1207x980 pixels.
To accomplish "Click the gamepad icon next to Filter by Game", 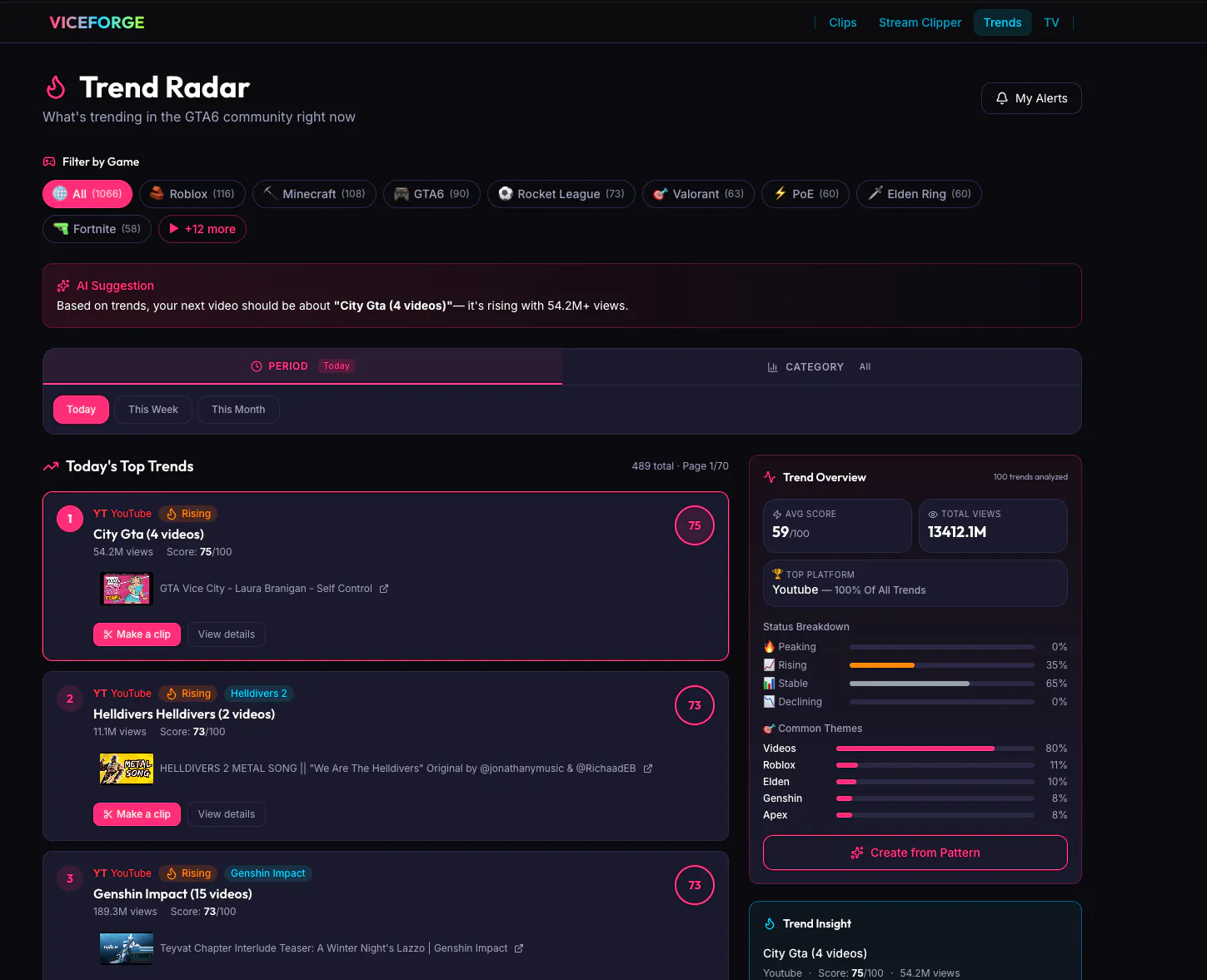I will pyautogui.click(x=49, y=162).
